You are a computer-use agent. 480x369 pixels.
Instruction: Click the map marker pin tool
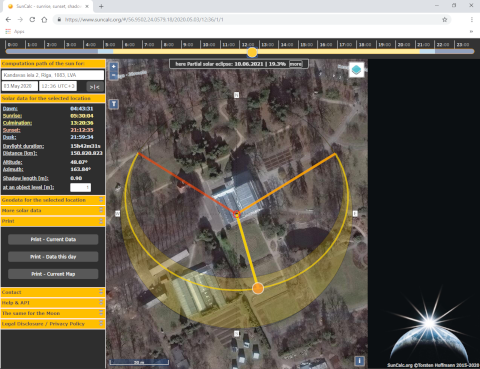114,104
